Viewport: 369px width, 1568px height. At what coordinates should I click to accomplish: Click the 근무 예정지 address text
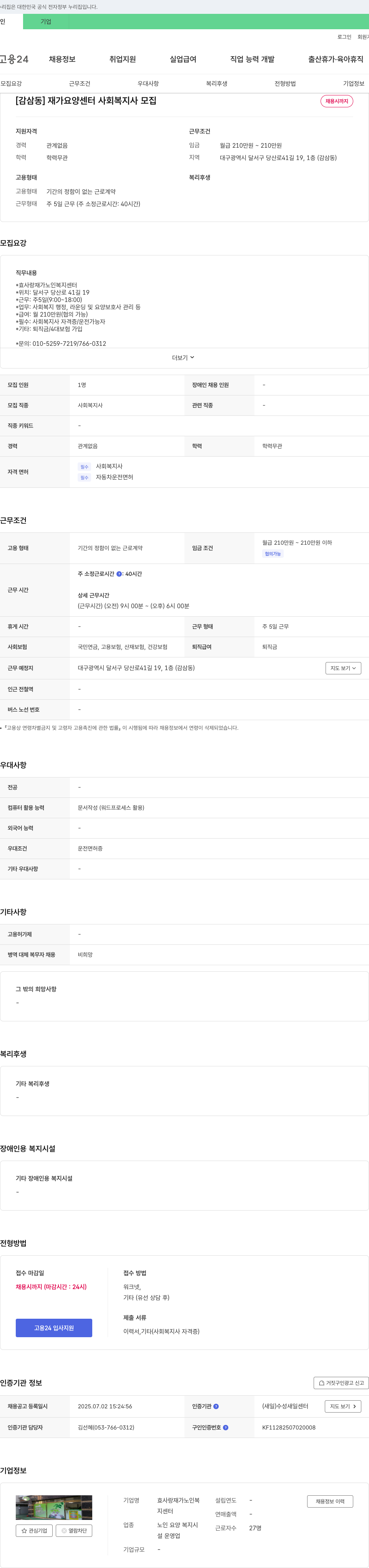[x=136, y=668]
